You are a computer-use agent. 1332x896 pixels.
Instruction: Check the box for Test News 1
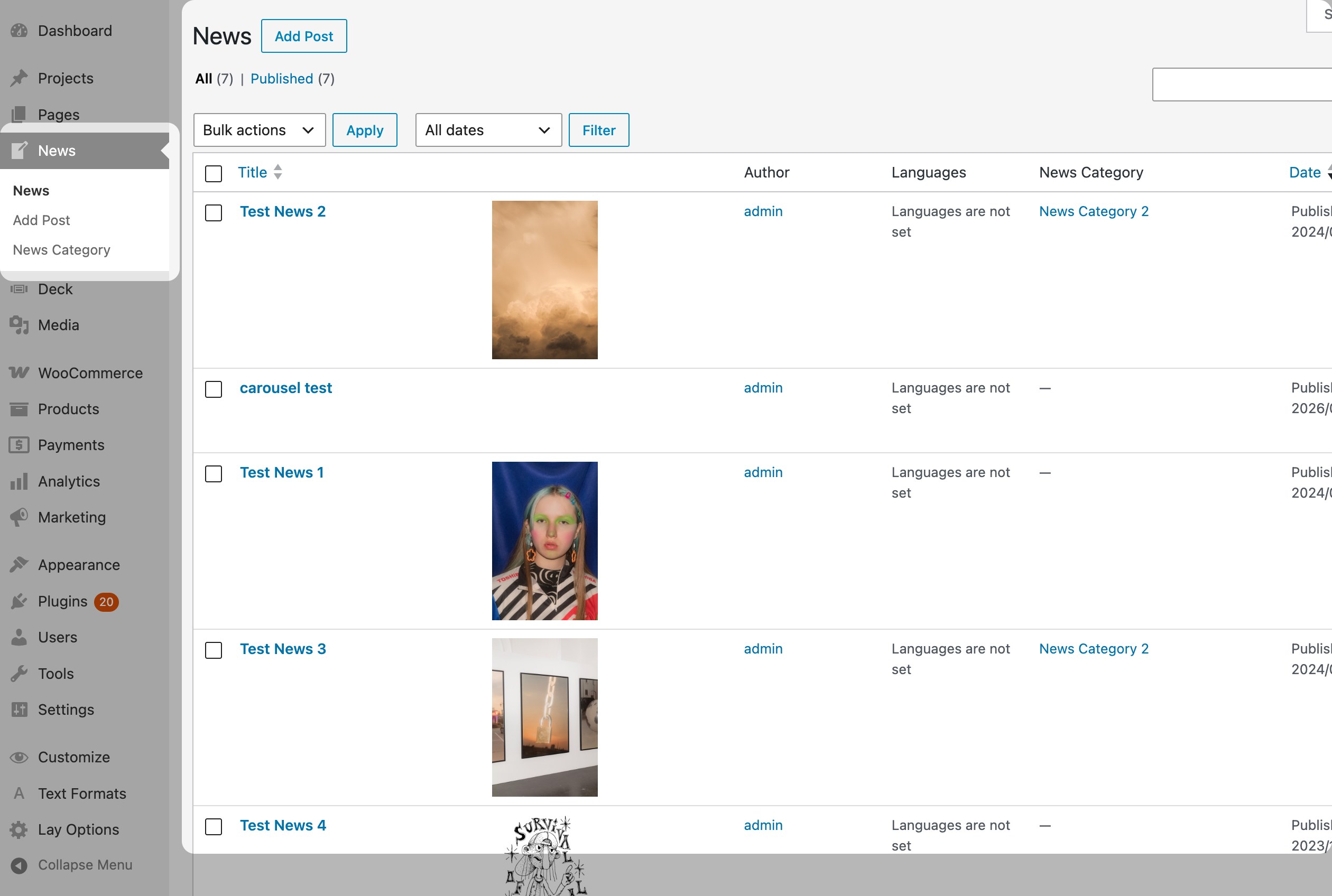(214, 474)
